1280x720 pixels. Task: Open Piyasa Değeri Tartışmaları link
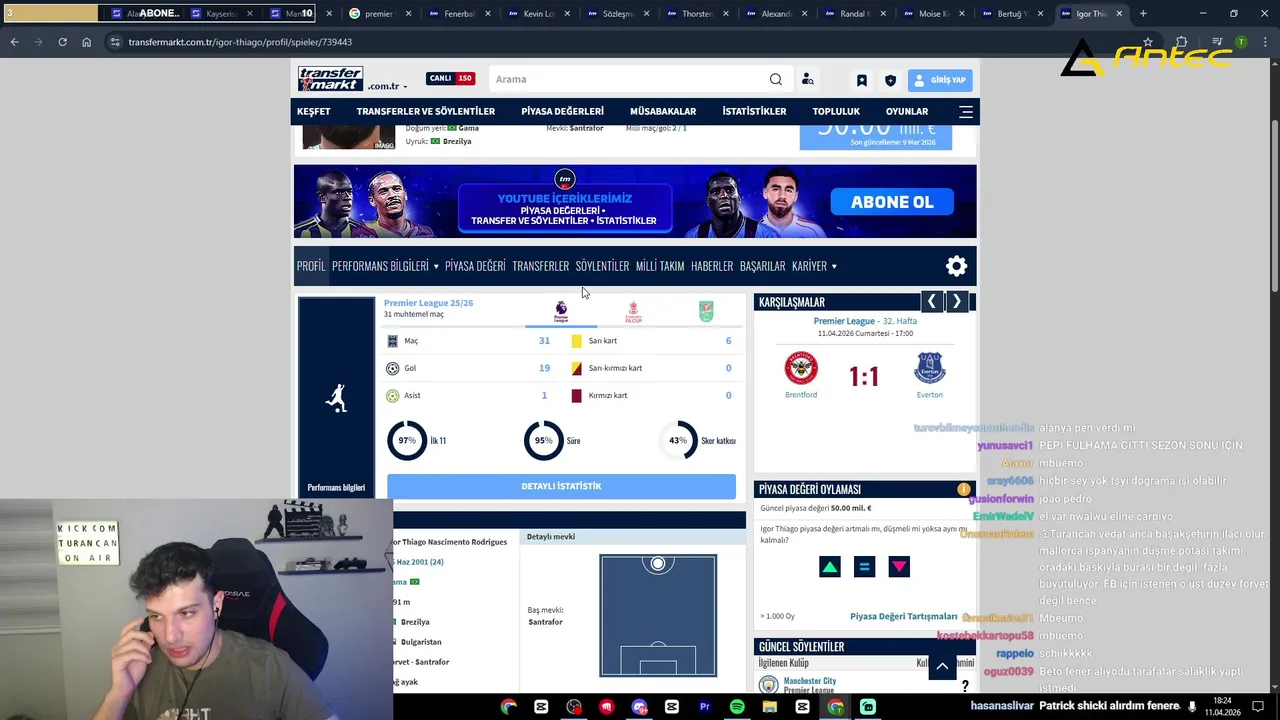[x=904, y=616]
